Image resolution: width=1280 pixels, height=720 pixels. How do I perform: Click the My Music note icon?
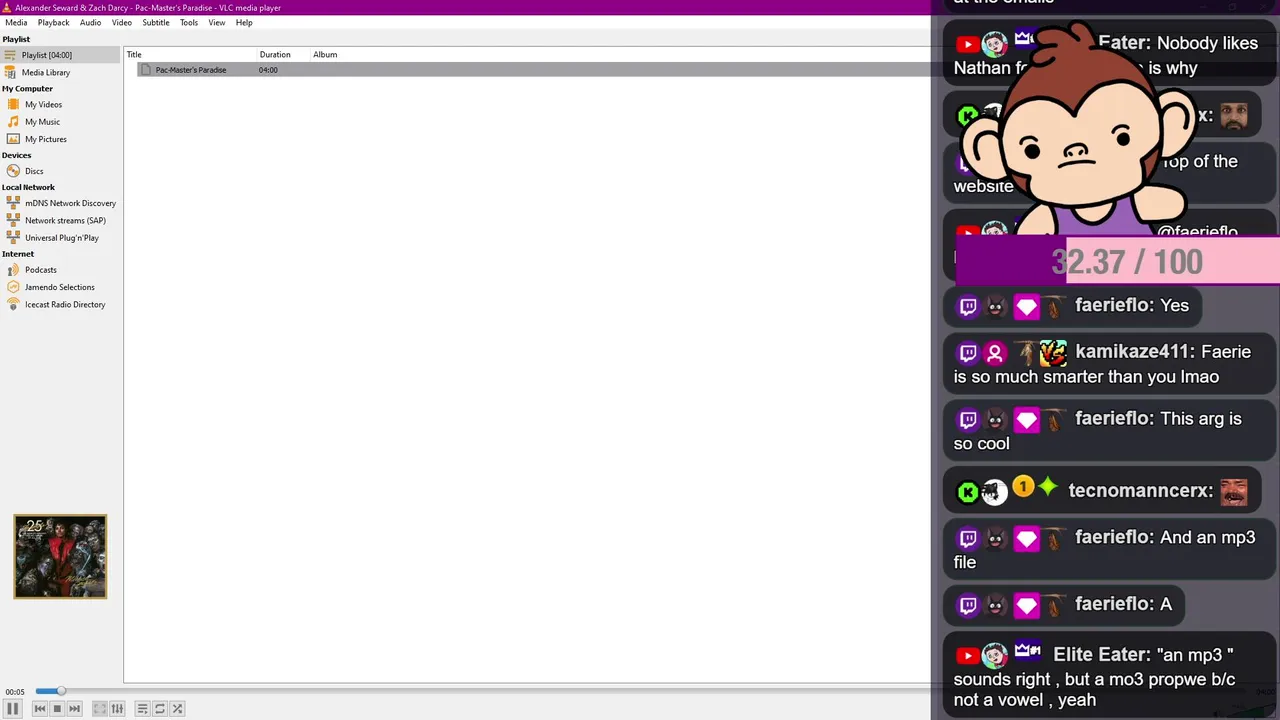pos(13,122)
